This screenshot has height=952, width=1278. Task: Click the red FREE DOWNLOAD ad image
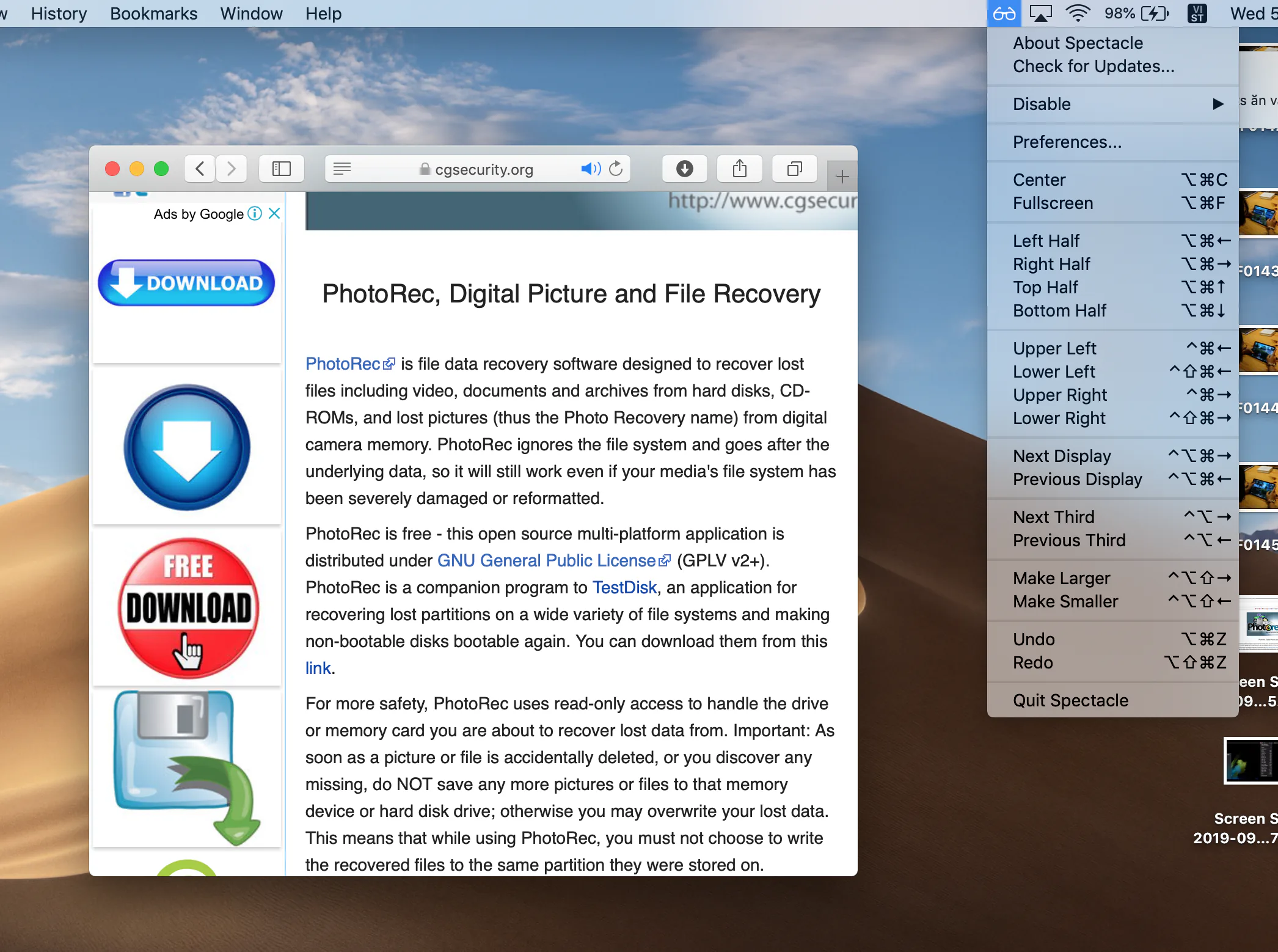(x=188, y=608)
